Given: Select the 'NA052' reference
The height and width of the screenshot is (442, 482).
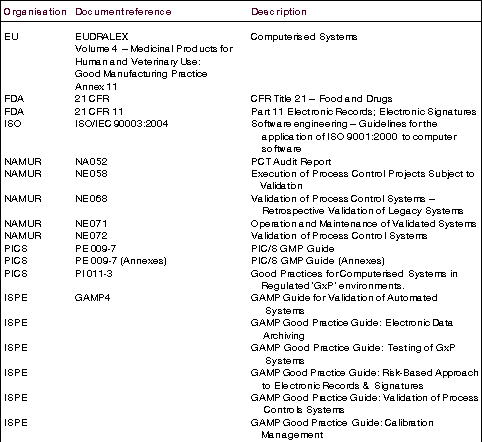Looking at the screenshot, I should (x=91, y=162).
